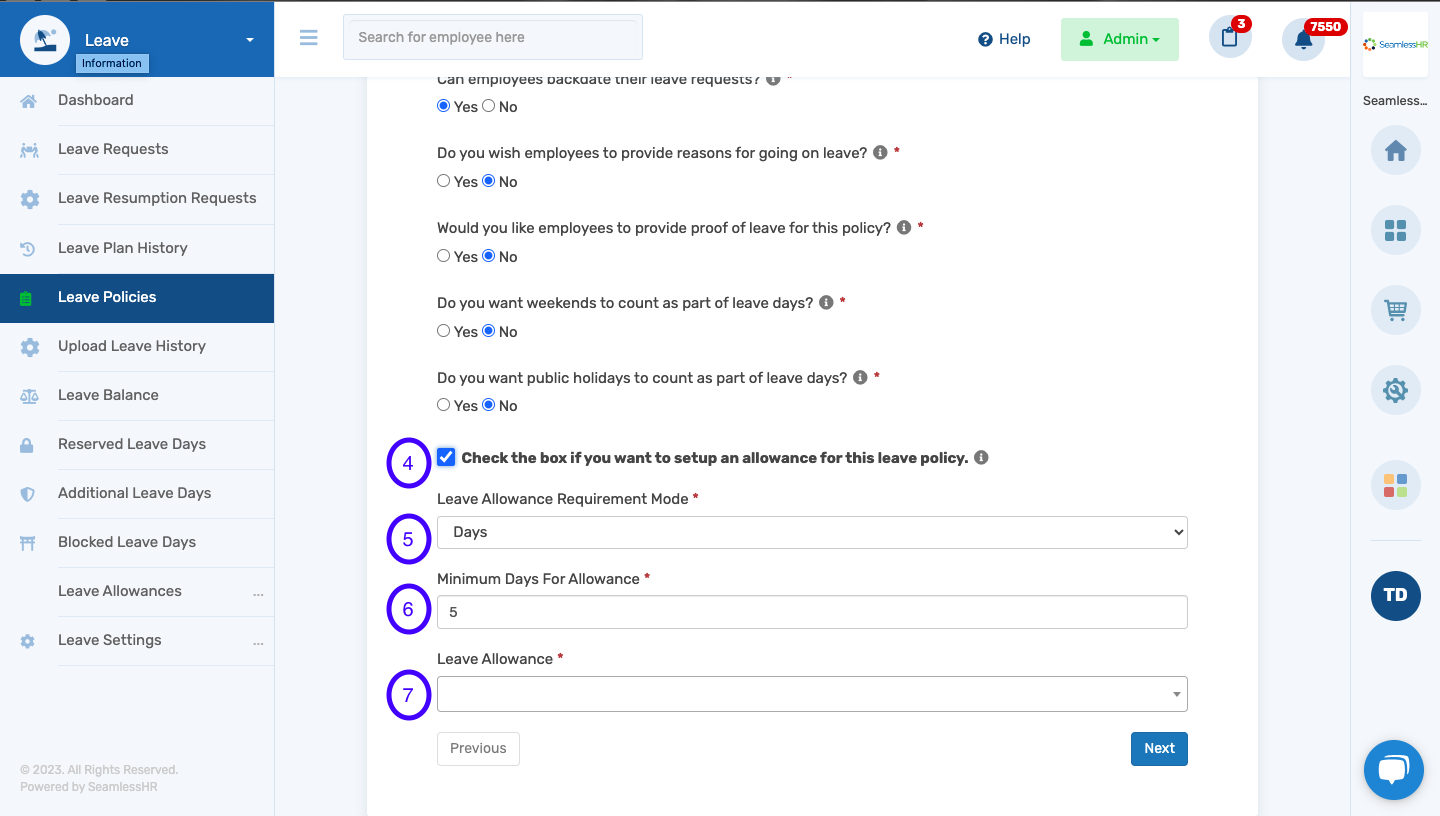
Task: Click the home icon in right sidebar
Action: (x=1395, y=151)
